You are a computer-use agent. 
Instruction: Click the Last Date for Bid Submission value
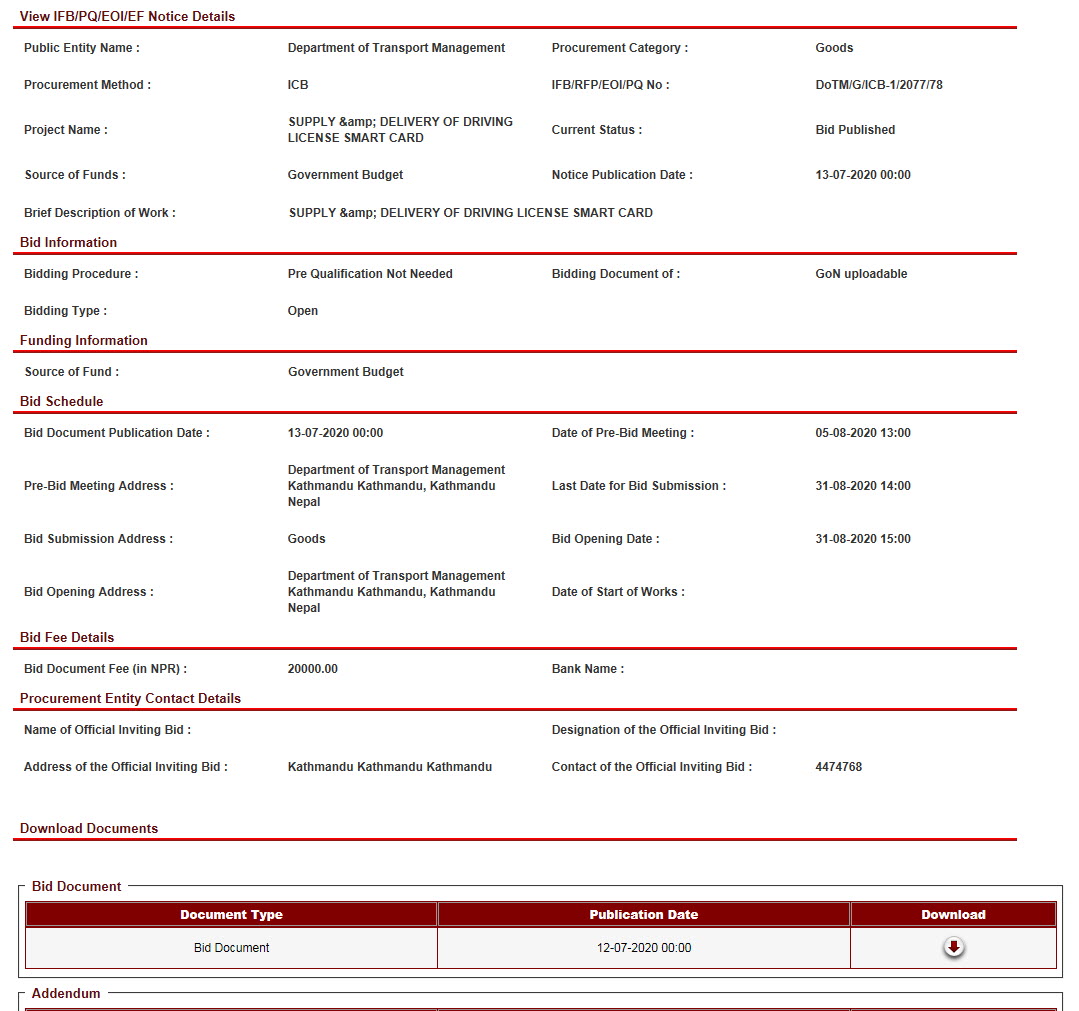[x=862, y=486]
